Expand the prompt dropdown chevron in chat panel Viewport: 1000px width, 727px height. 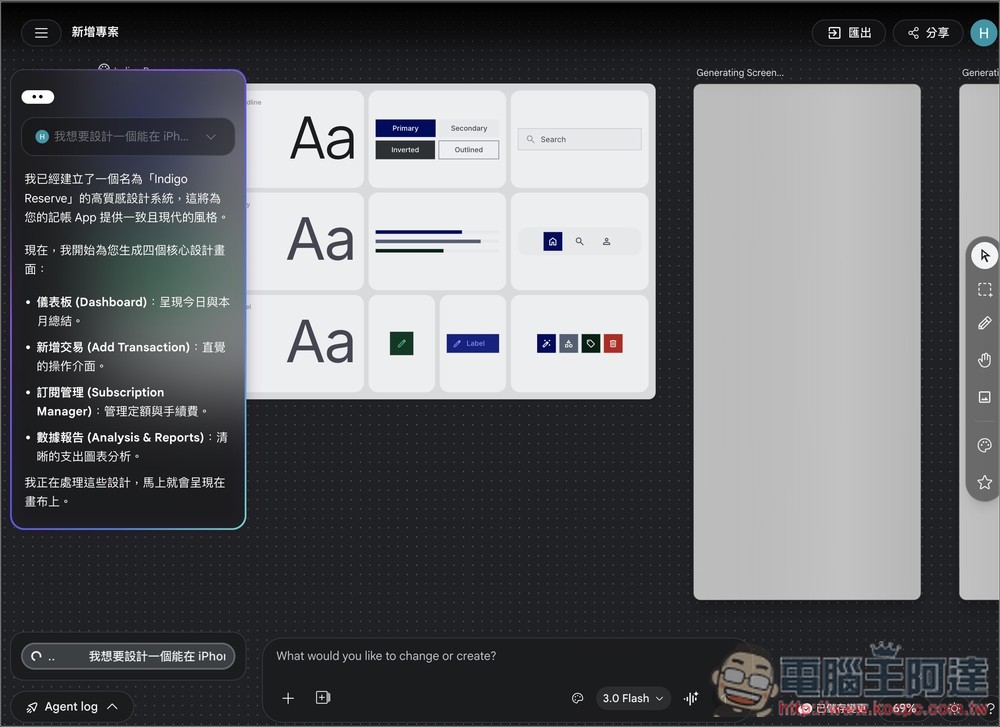pyautogui.click(x=211, y=136)
